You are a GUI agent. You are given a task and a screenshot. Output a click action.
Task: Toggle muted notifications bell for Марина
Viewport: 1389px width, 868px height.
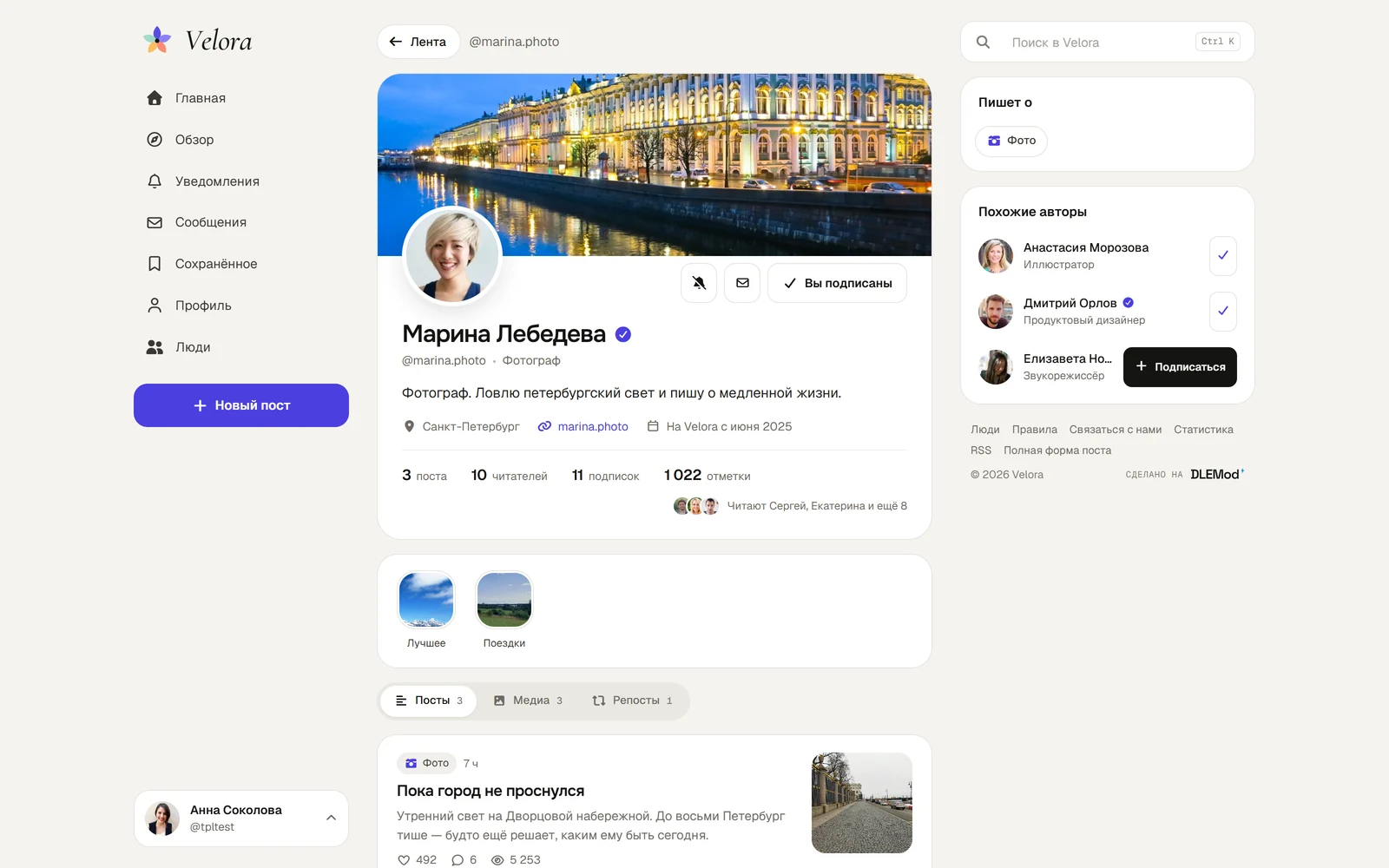pyautogui.click(x=699, y=283)
